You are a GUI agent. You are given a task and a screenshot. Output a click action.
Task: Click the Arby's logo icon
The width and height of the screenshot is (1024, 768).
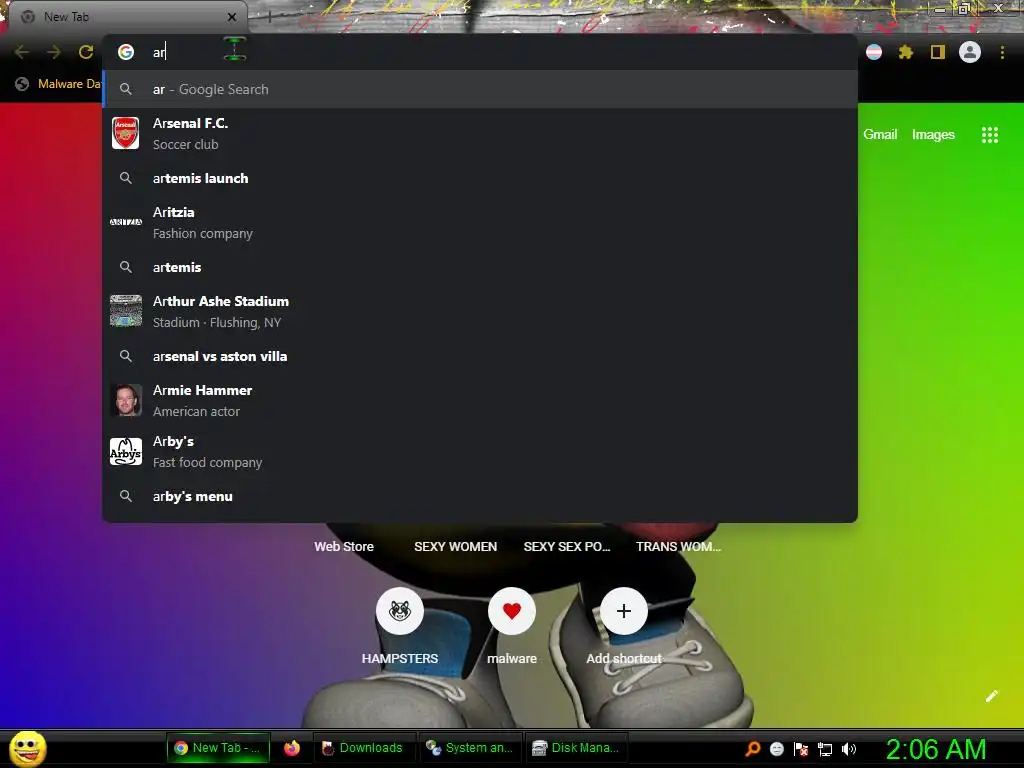pos(125,451)
